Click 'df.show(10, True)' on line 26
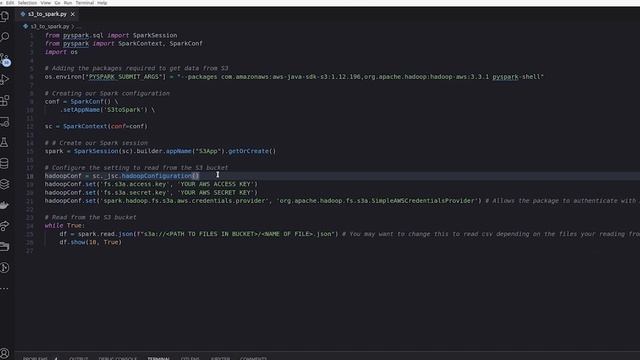 91,242
